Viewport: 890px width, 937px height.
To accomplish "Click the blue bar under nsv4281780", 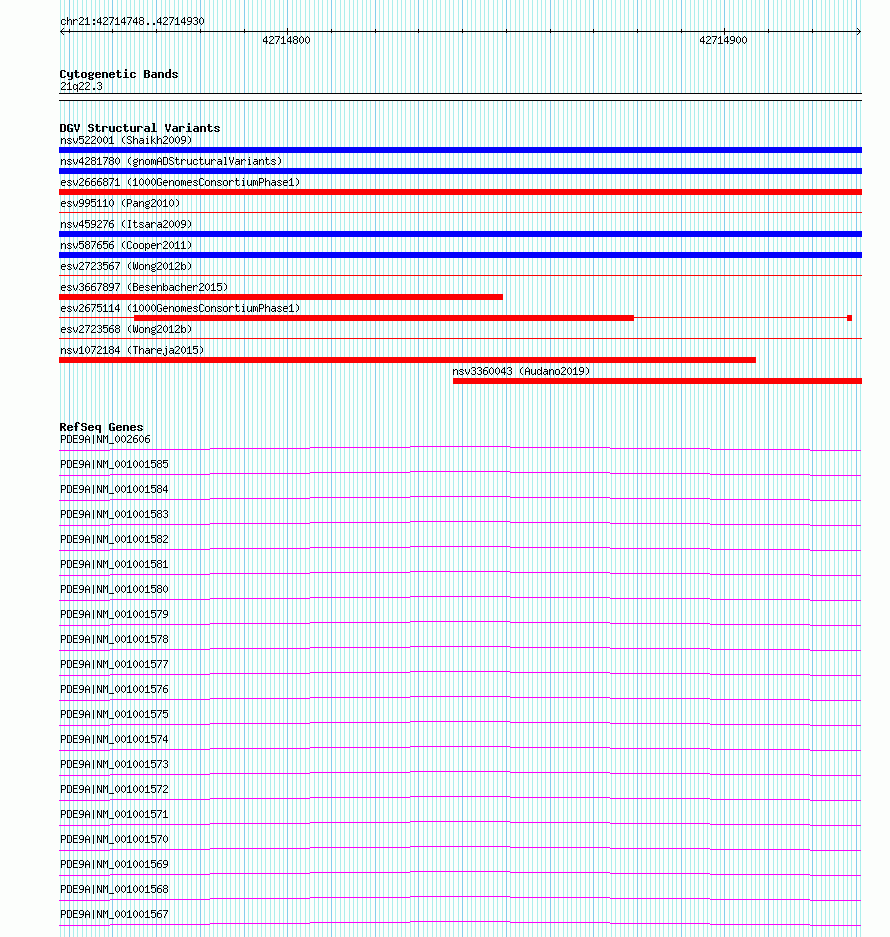I will point(460,171).
